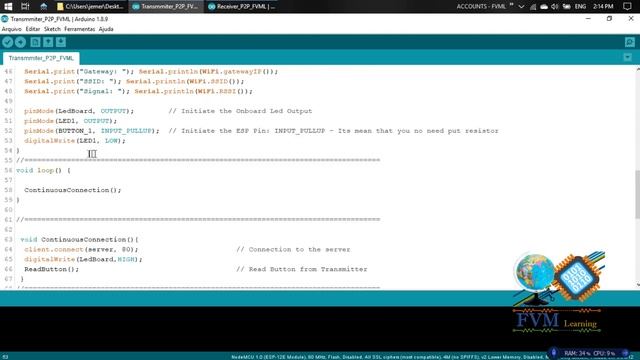640x360 pixels.
Task: Open the Ajuda menu
Action: pyautogui.click(x=106, y=29)
